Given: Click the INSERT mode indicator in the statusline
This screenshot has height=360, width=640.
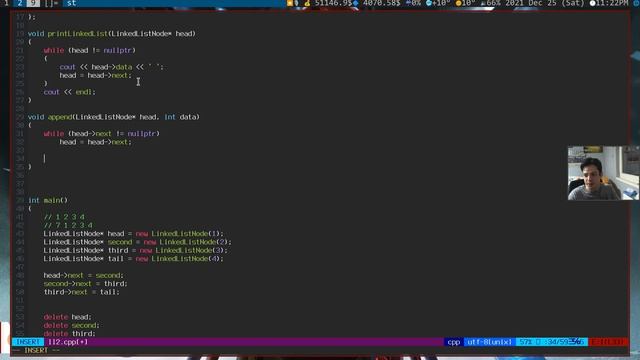Looking at the screenshot, I should [x=28, y=342].
